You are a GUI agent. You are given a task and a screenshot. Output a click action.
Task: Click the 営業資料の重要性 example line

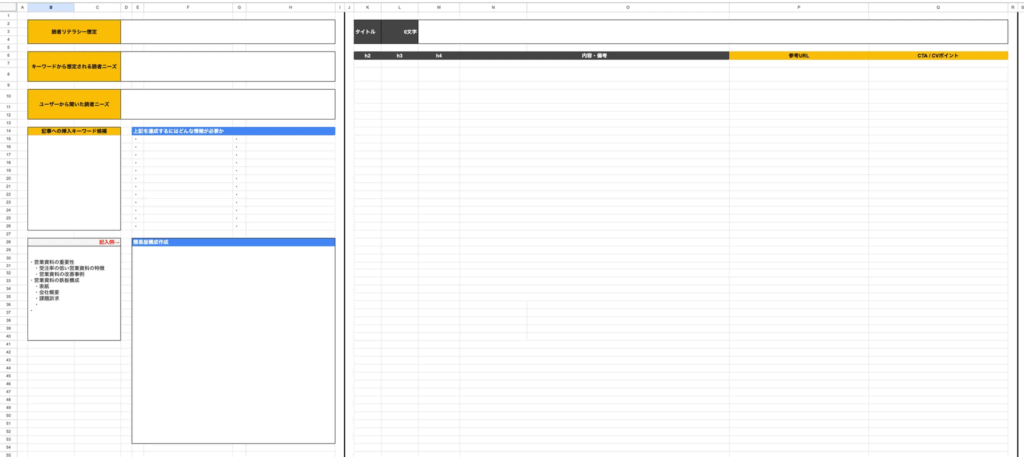click(54, 262)
